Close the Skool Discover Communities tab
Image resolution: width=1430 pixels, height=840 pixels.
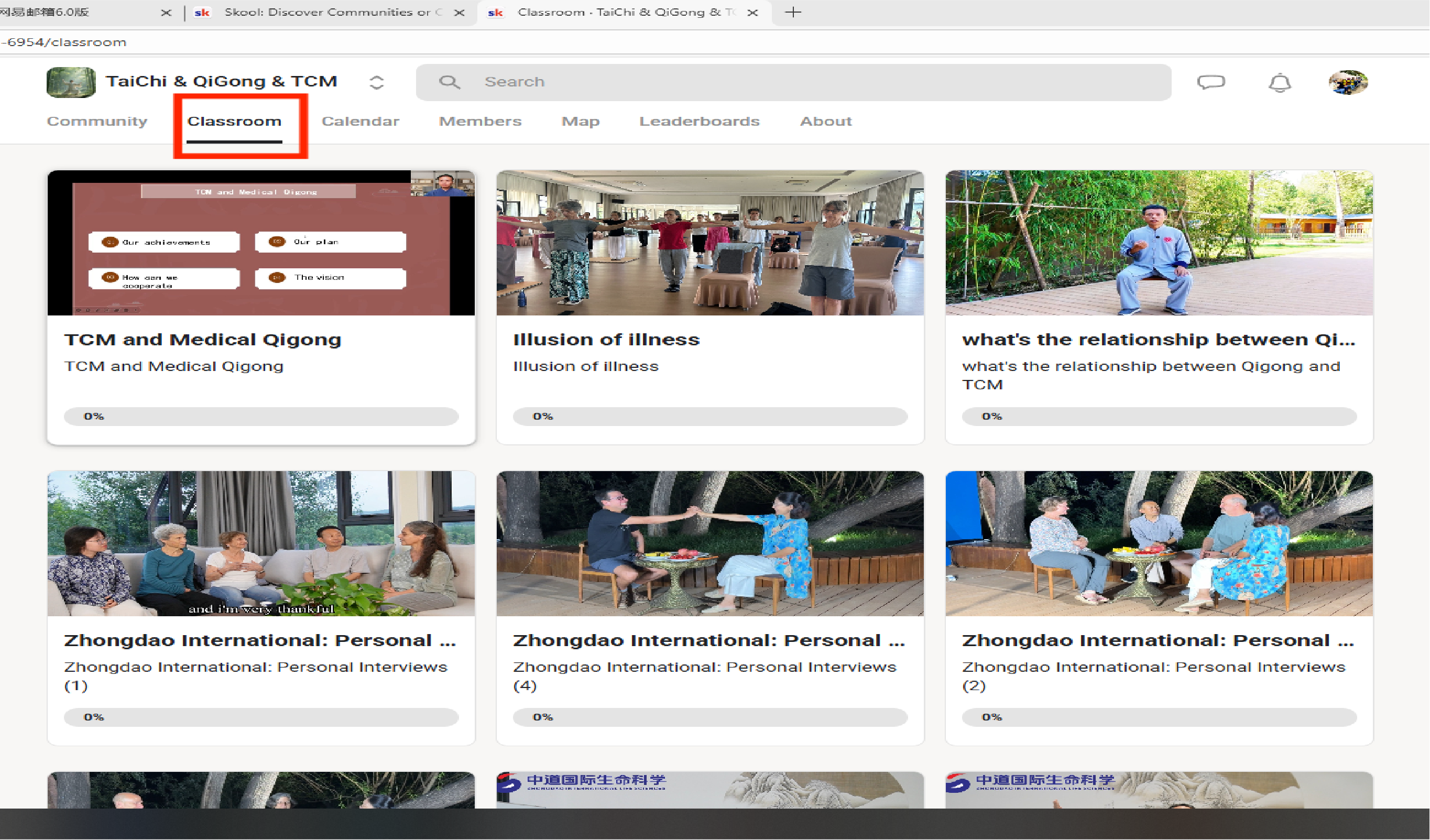click(460, 13)
